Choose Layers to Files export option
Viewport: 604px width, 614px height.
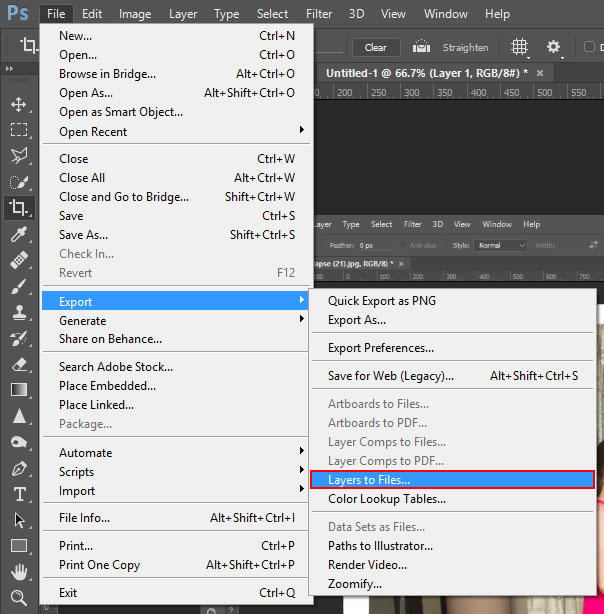click(x=452, y=480)
